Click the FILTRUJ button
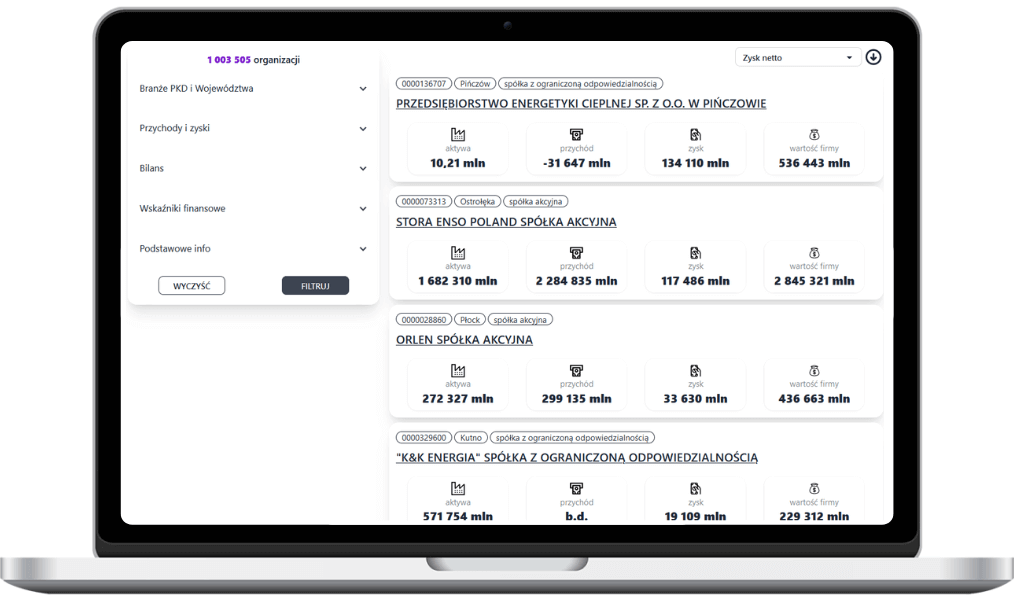This screenshot has height=600, width=1014. 315,286
